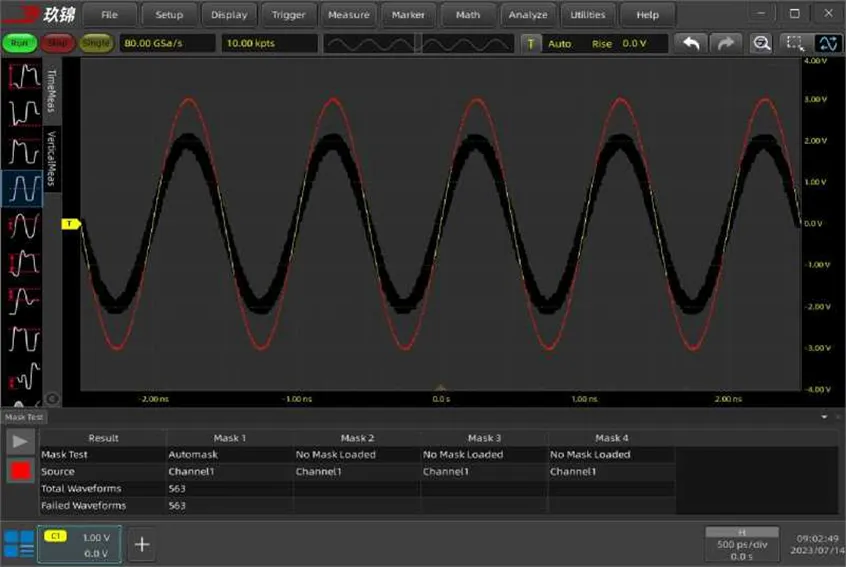846x567 pixels.
Task: Click the red mask test stop button
Action: [x=20, y=471]
